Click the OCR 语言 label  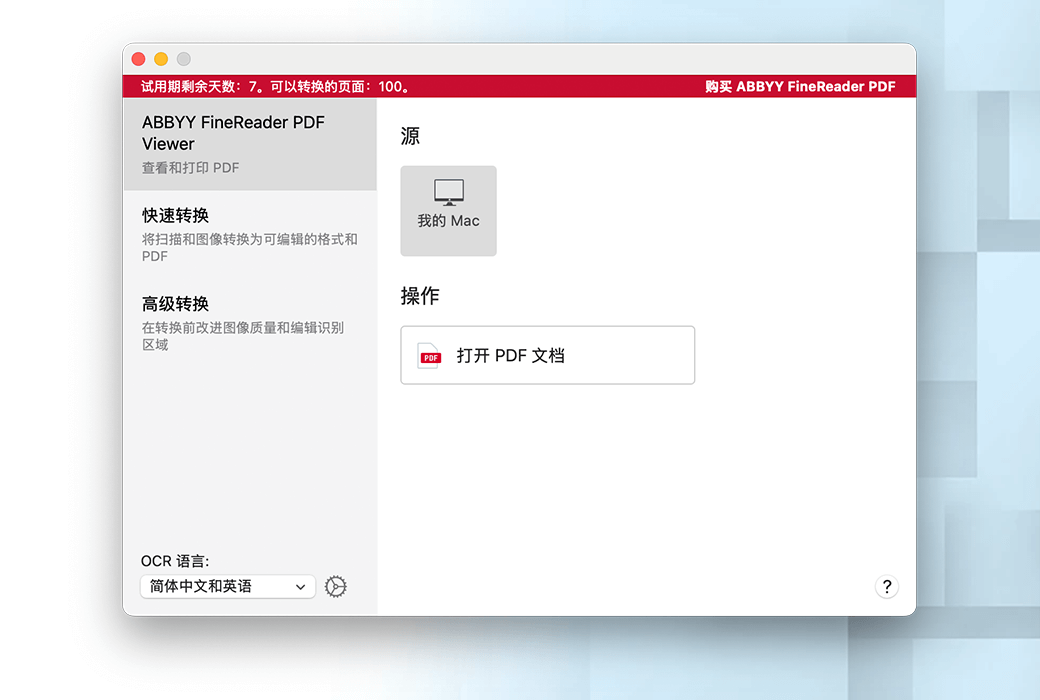click(x=175, y=561)
